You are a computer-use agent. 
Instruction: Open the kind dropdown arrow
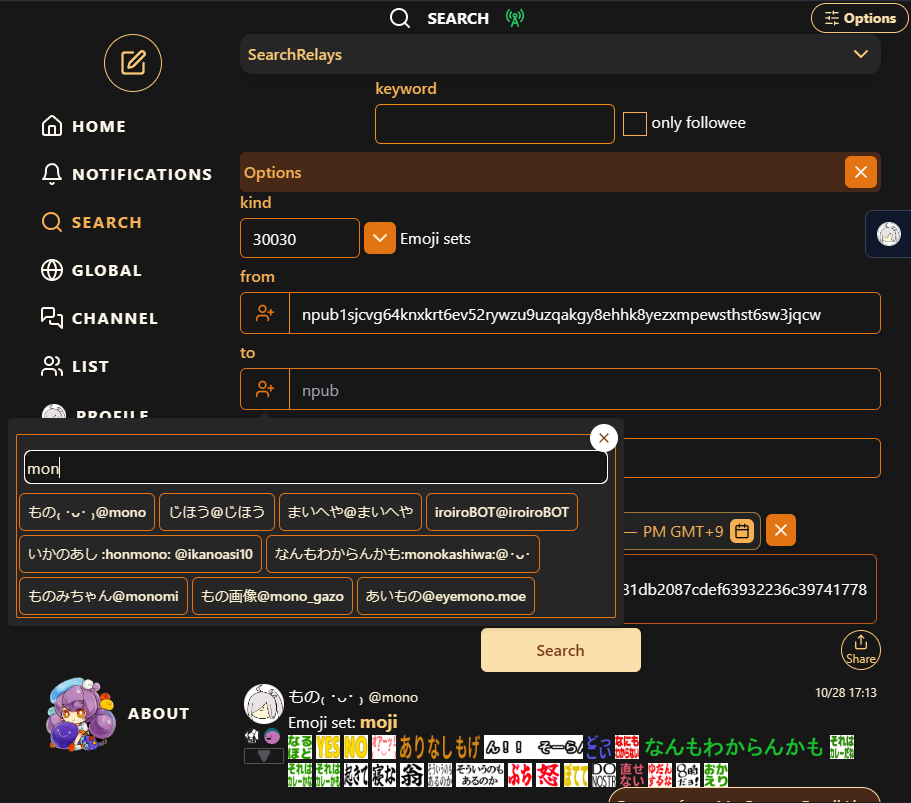pos(379,238)
